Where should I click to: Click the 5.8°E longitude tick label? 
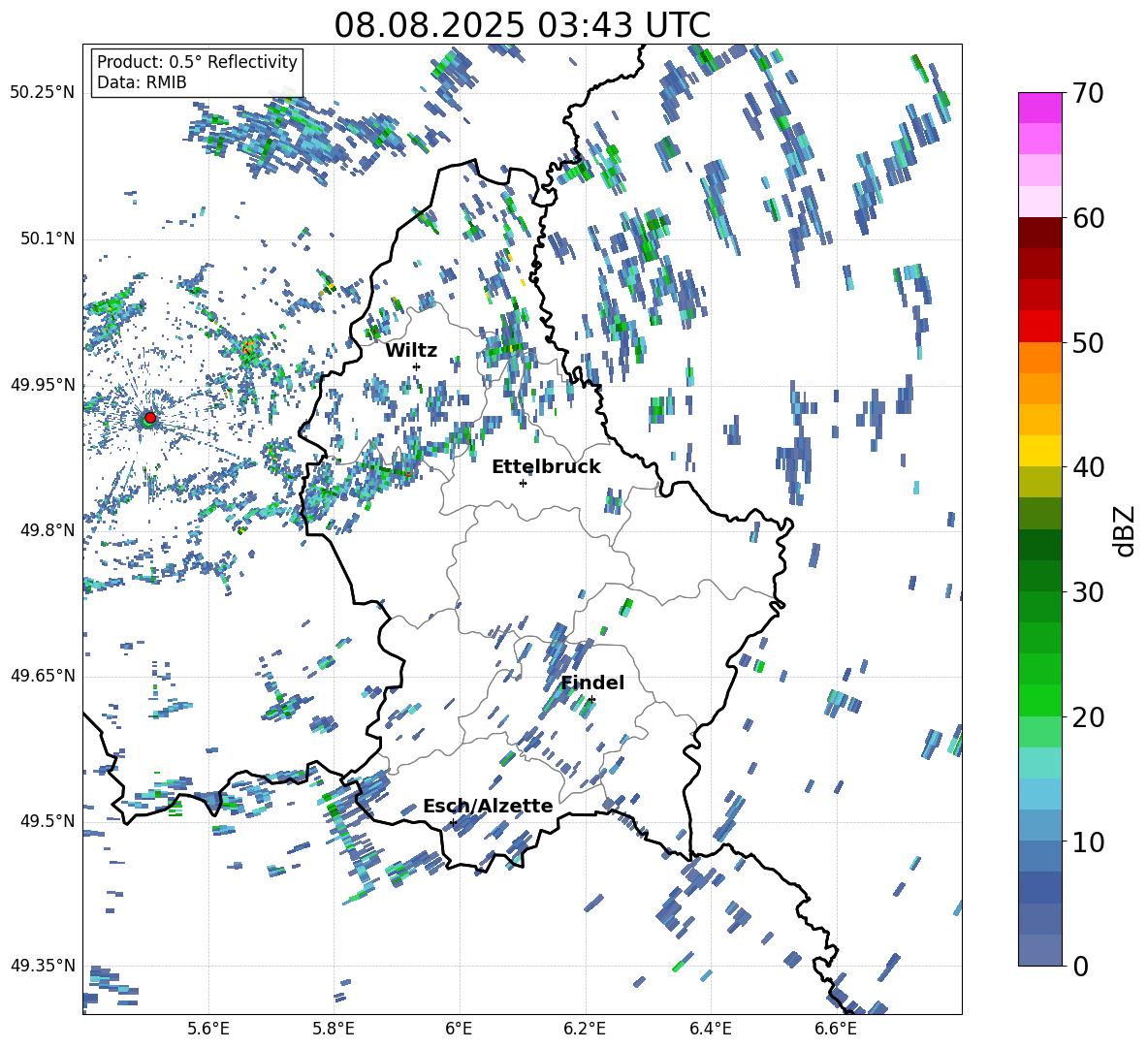(334, 1029)
